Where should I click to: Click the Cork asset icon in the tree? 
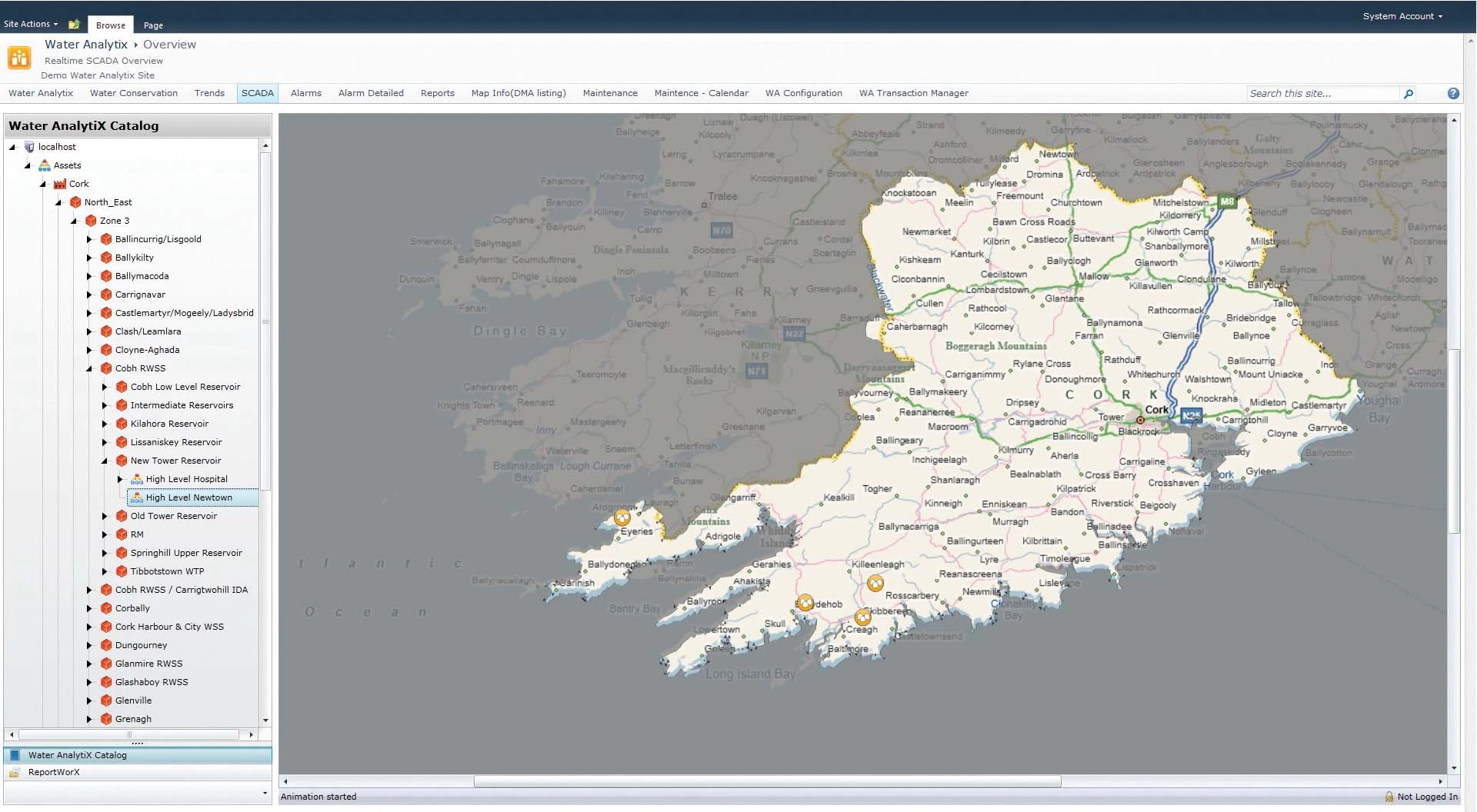pyautogui.click(x=59, y=184)
